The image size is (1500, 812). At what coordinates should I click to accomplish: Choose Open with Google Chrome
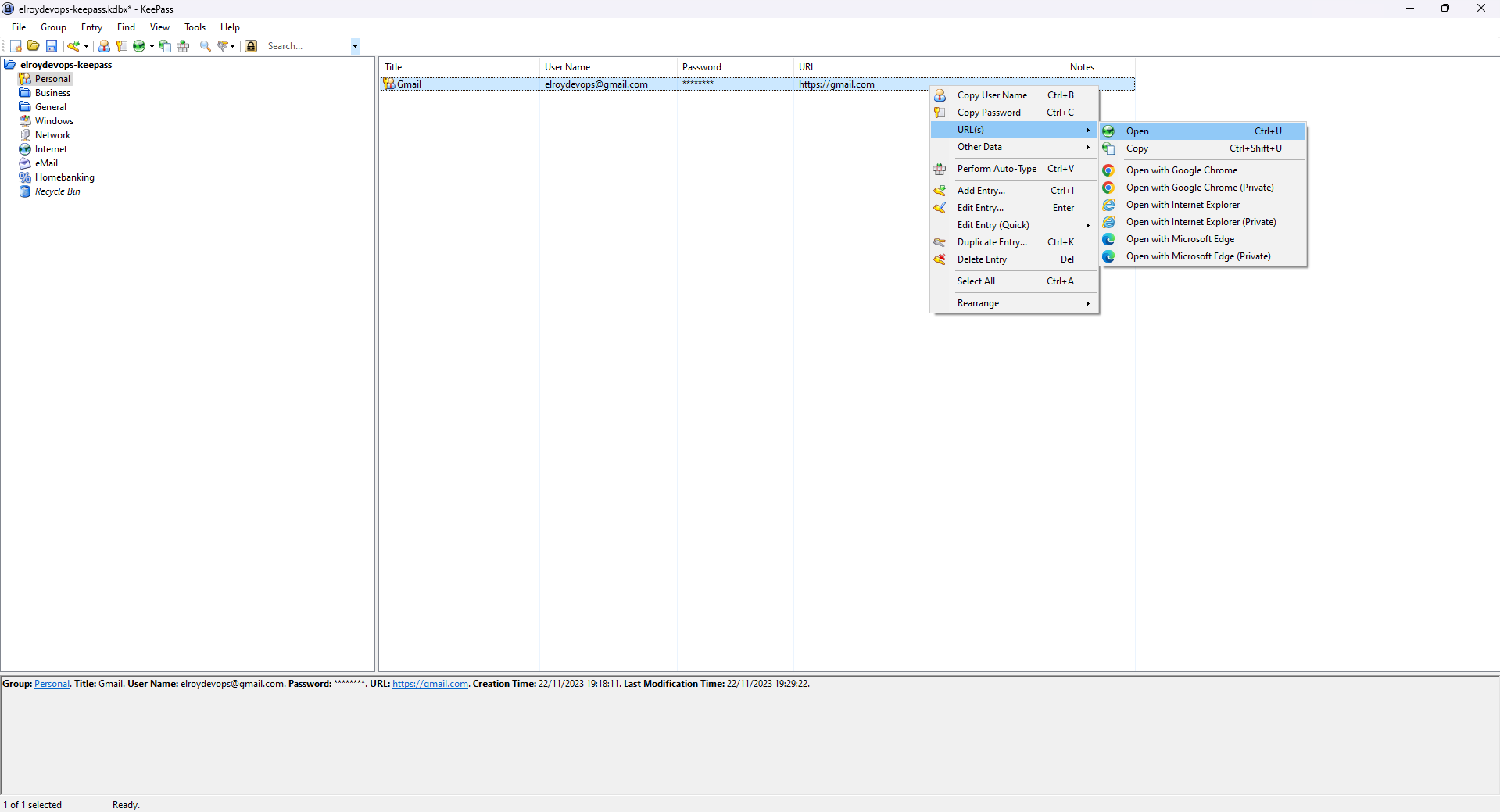coord(1203,170)
